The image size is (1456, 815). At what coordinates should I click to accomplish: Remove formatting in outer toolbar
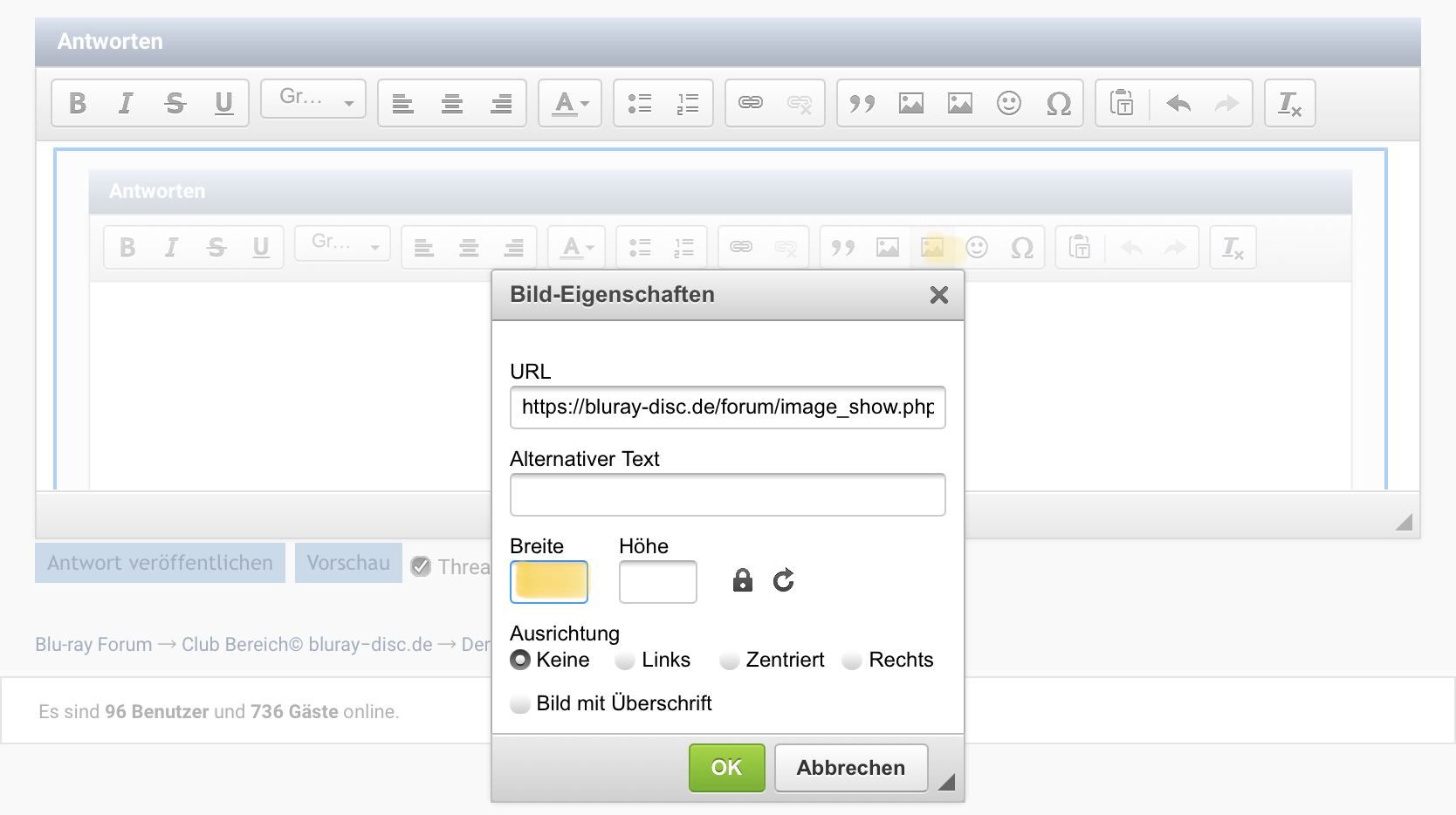pyautogui.click(x=1290, y=104)
